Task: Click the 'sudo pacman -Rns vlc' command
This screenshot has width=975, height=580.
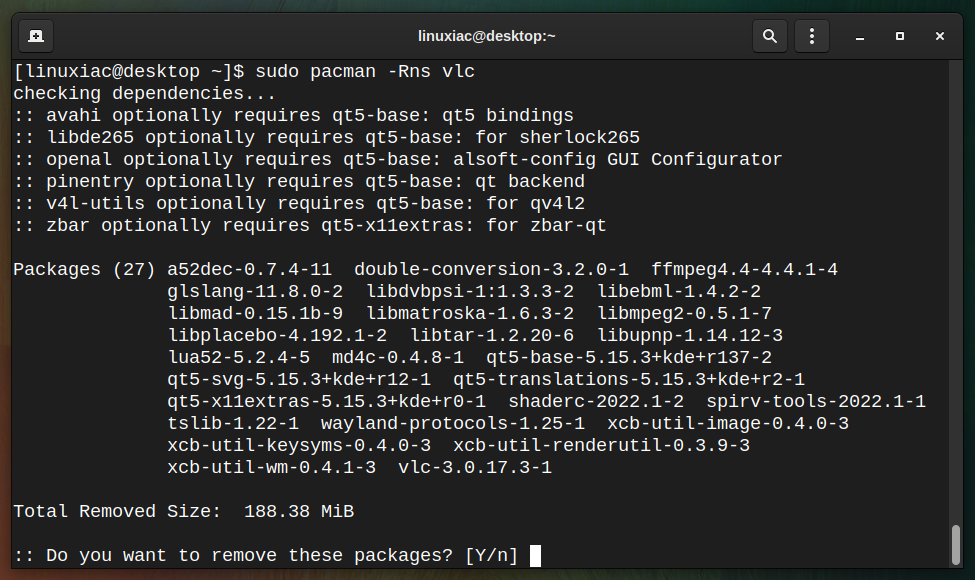Action: pos(365,71)
